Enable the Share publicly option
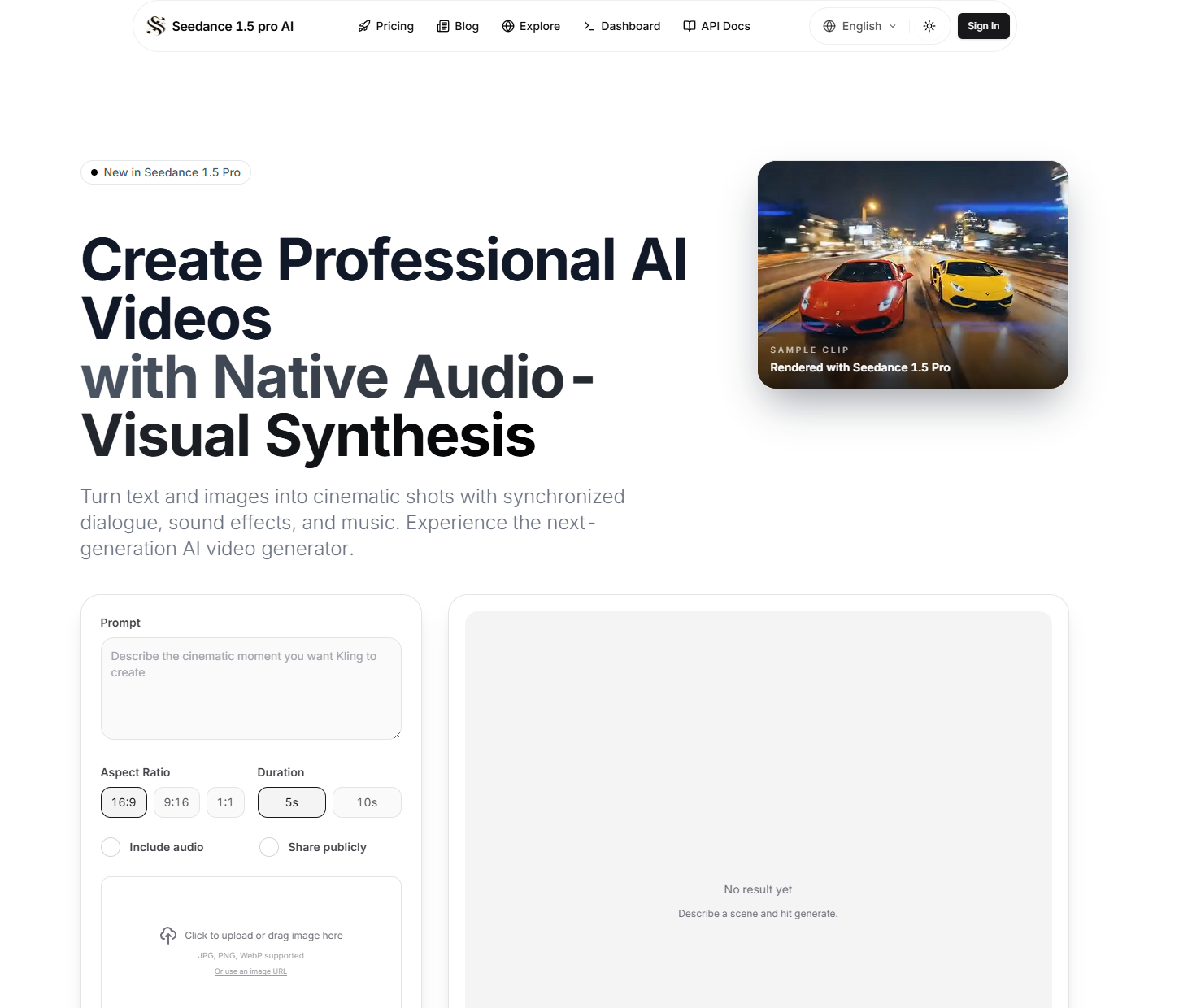This screenshot has width=1192, height=1008. coord(269,847)
